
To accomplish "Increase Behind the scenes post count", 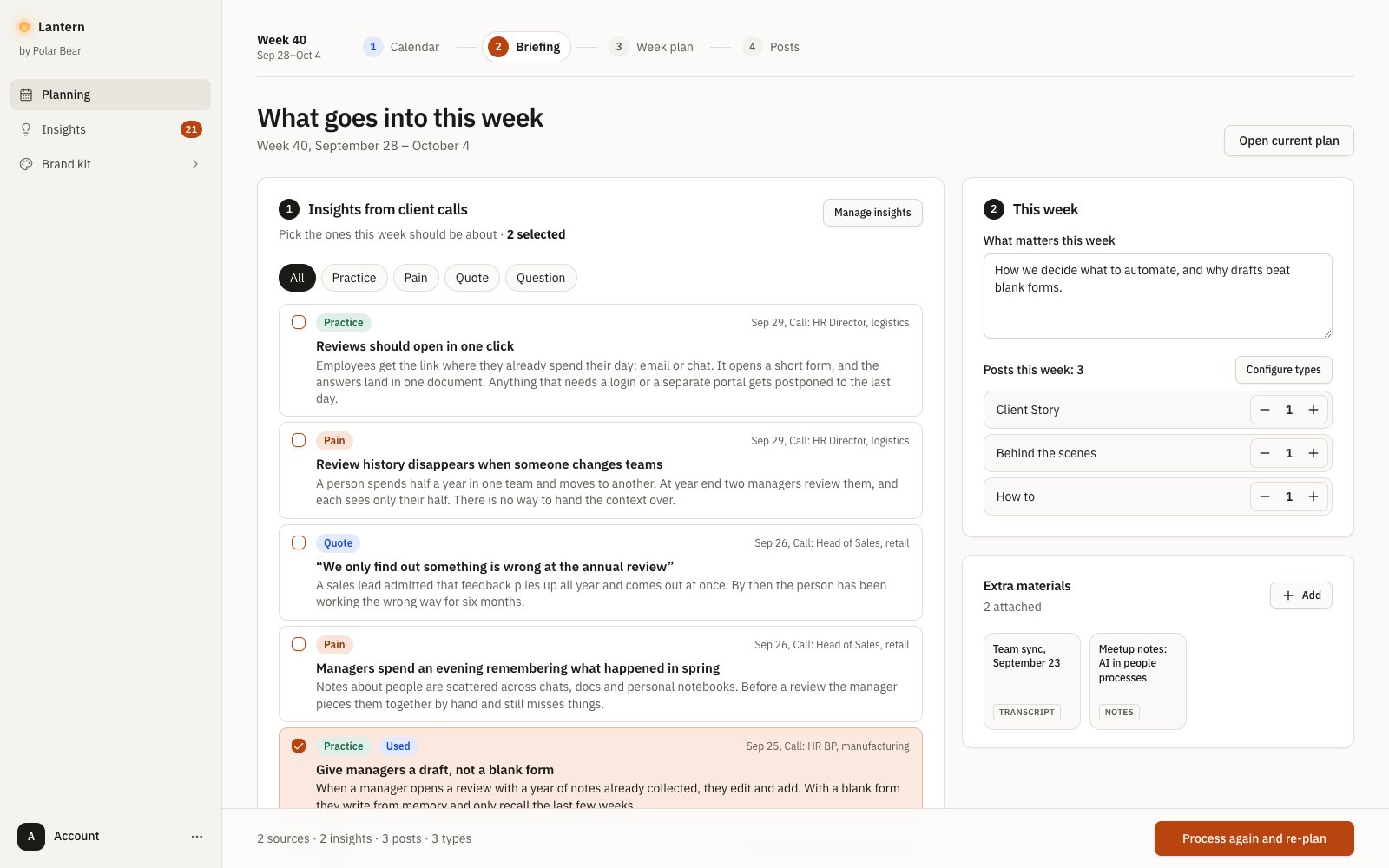I will point(1313,453).
